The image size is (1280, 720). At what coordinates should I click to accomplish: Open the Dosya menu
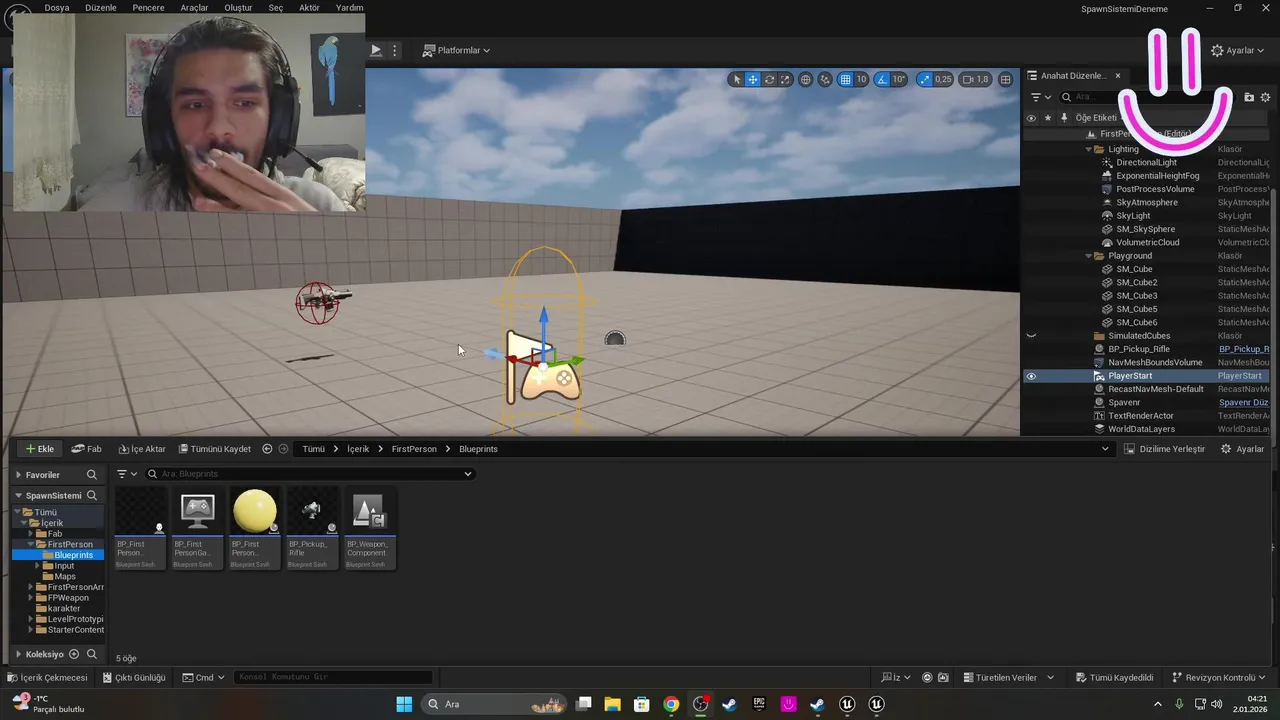pos(57,7)
